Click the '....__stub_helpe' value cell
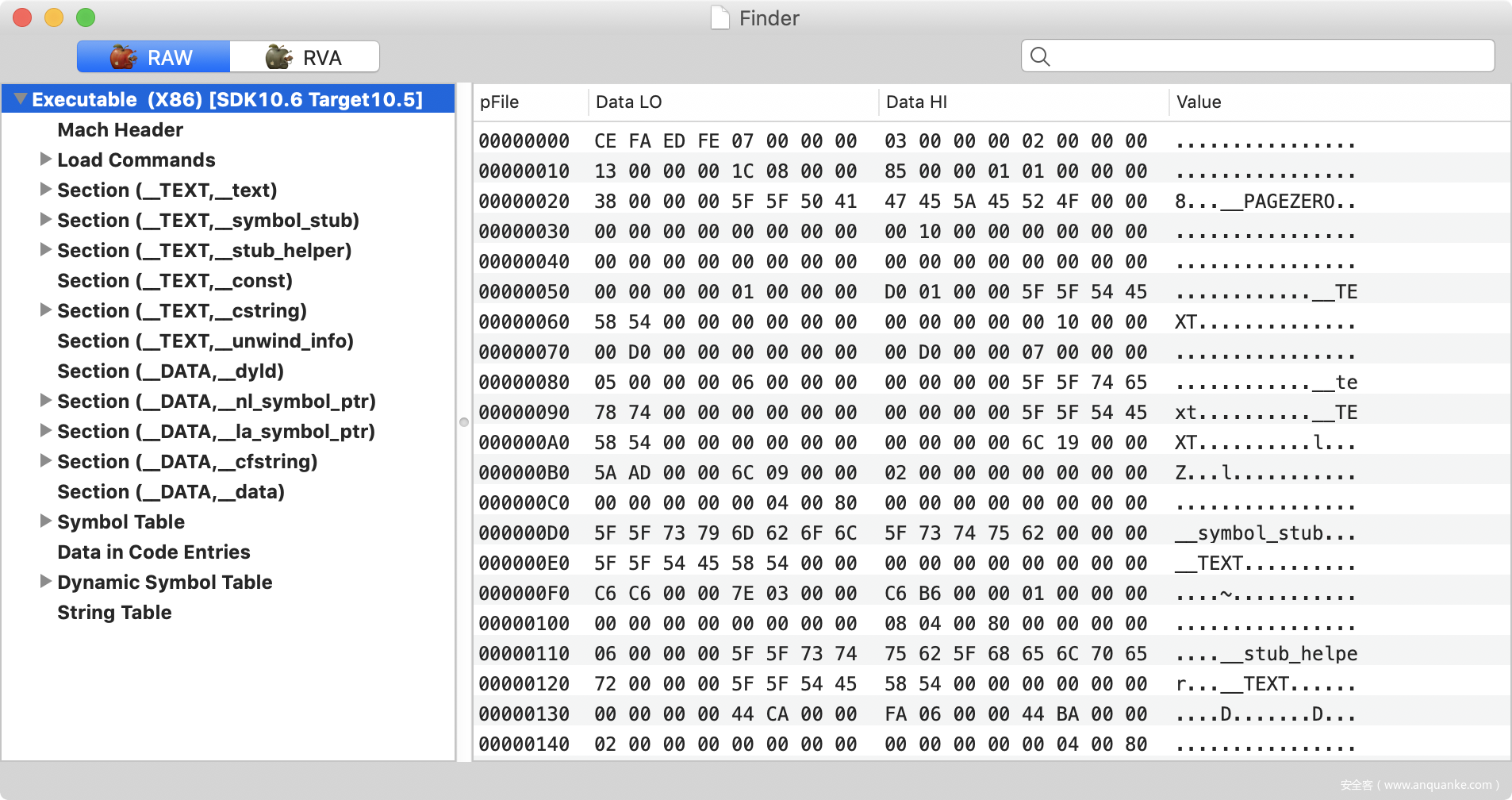The width and height of the screenshot is (1512, 800). point(1266,654)
